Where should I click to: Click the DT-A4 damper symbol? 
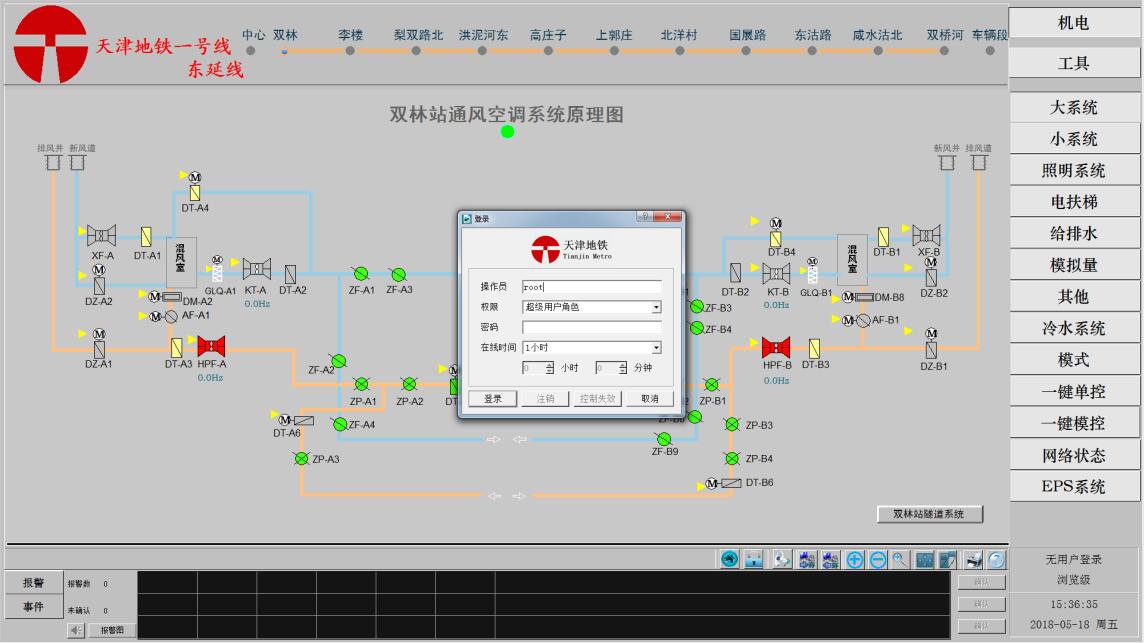(195, 193)
